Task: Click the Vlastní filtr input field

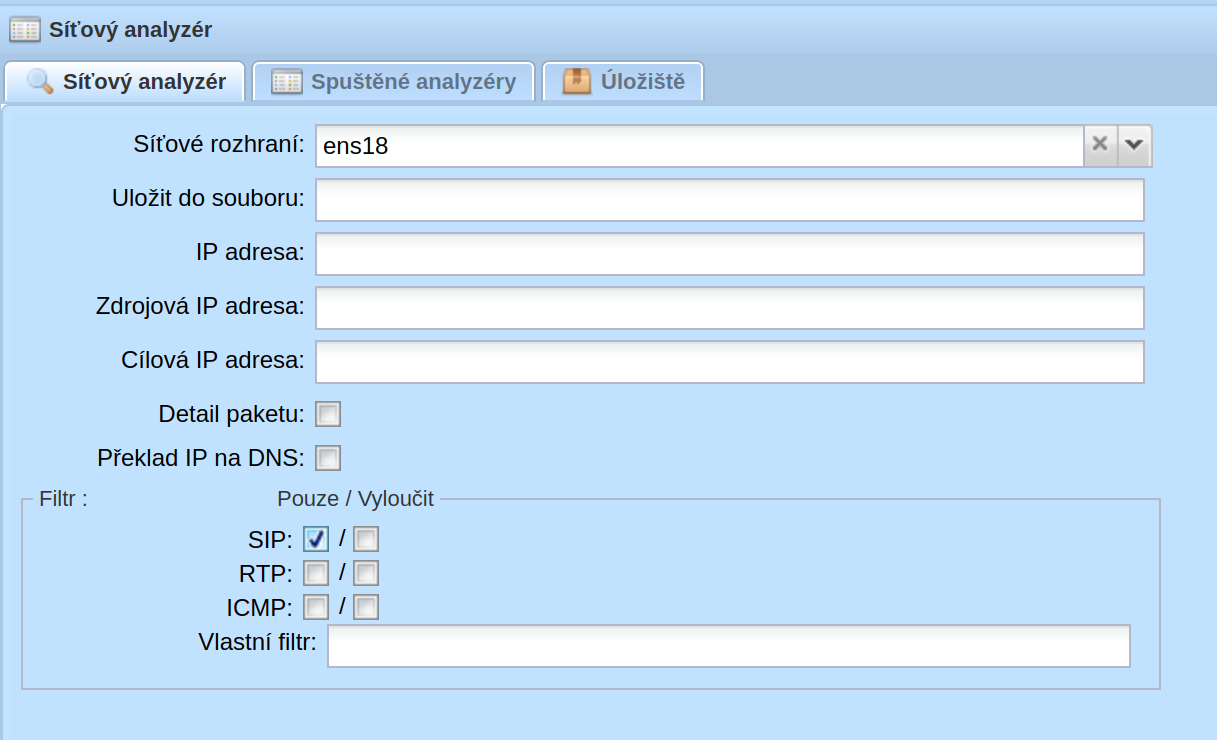Action: point(729,646)
